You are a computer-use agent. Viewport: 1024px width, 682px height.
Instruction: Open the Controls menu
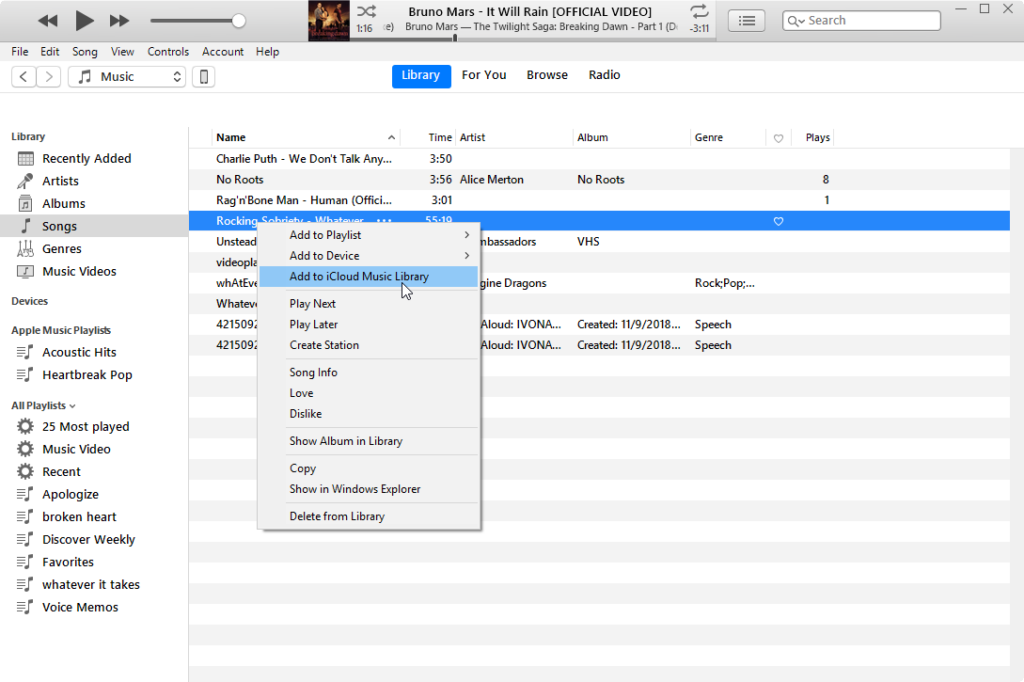tap(167, 52)
